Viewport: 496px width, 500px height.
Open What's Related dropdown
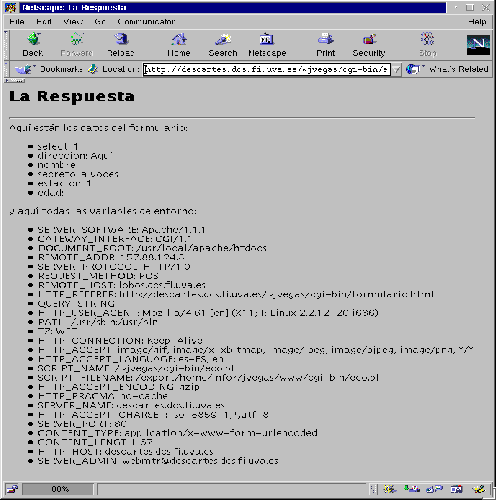(447, 69)
